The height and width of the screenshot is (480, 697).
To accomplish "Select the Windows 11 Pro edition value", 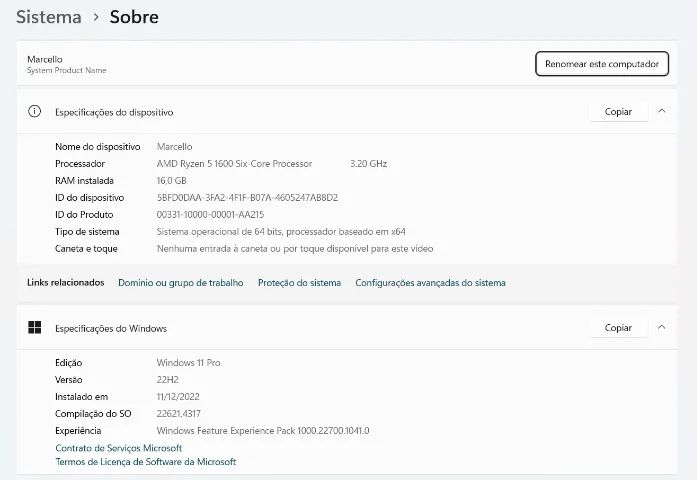I will [188, 363].
